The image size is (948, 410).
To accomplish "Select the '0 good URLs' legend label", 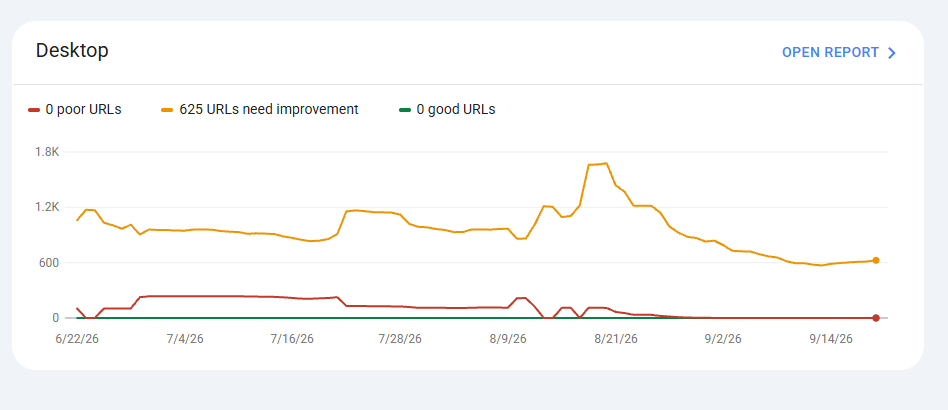I will 456,110.
